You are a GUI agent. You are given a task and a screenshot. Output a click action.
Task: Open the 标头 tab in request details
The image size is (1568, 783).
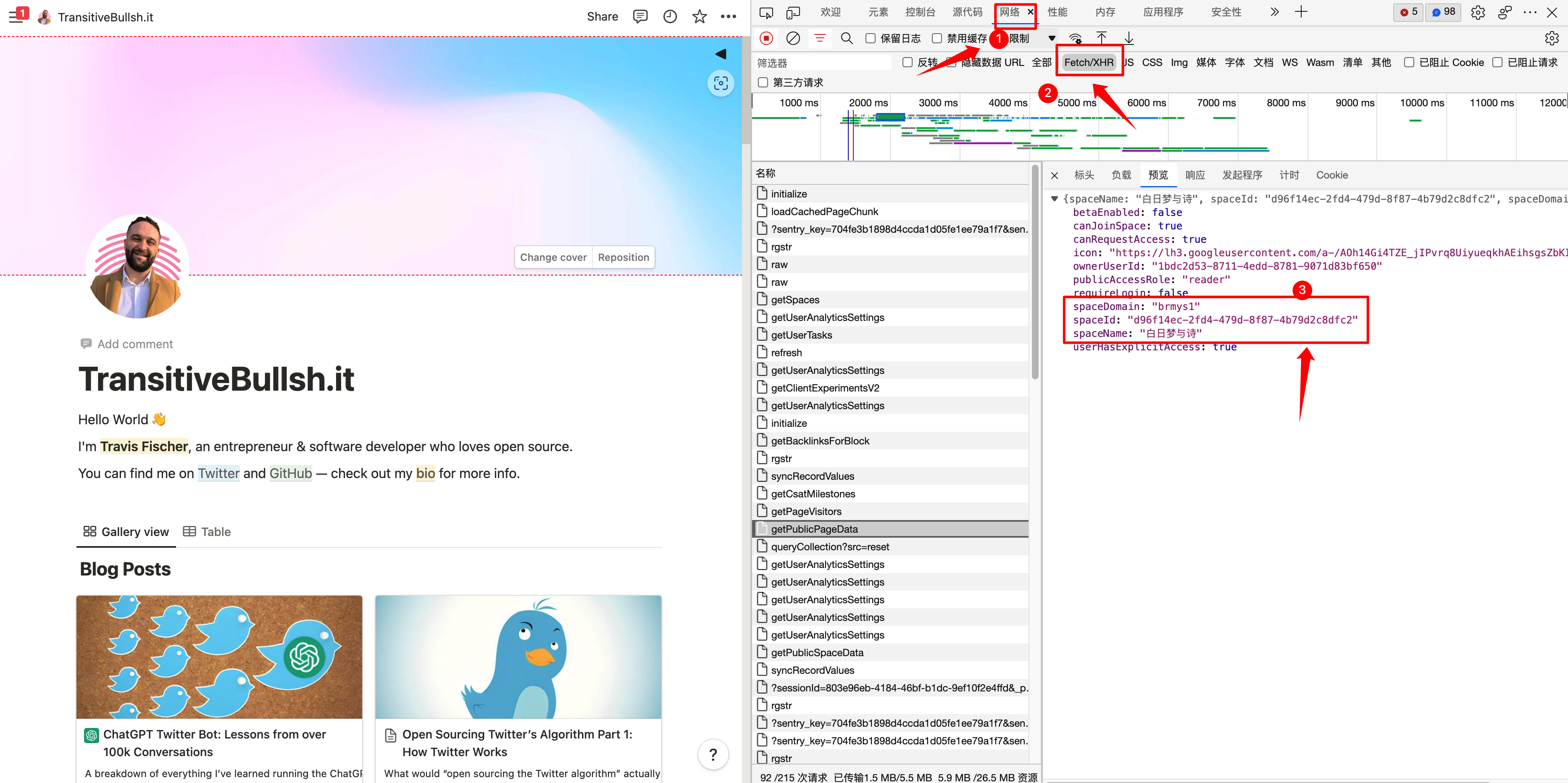pos(1084,175)
